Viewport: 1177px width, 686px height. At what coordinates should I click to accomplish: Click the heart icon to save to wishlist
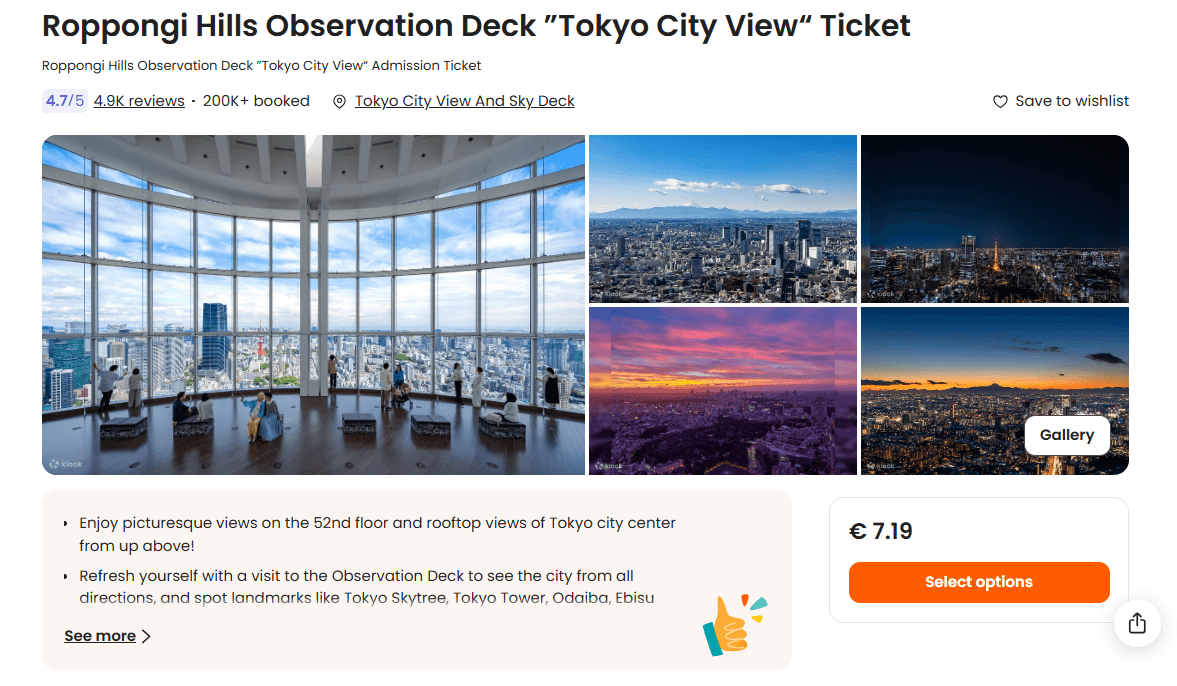[1000, 101]
